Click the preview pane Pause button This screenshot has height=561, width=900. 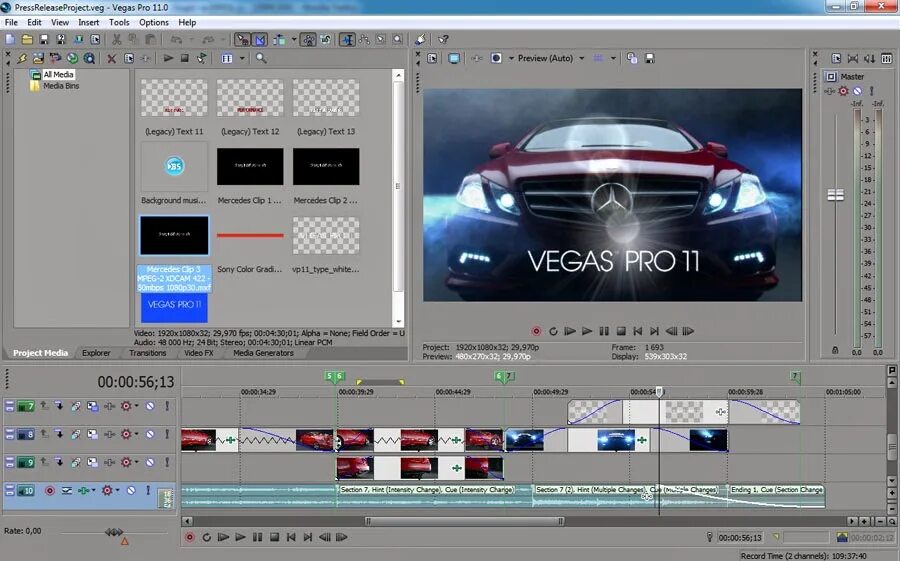click(604, 331)
